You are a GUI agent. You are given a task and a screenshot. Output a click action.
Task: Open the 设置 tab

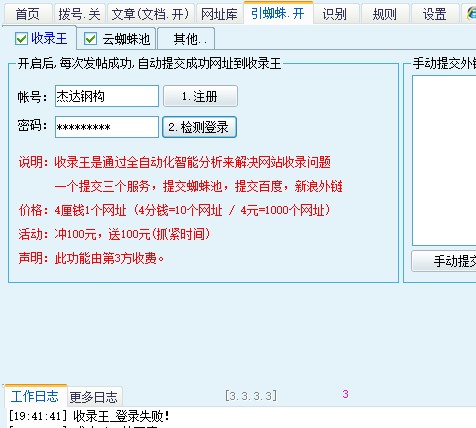tap(435, 14)
